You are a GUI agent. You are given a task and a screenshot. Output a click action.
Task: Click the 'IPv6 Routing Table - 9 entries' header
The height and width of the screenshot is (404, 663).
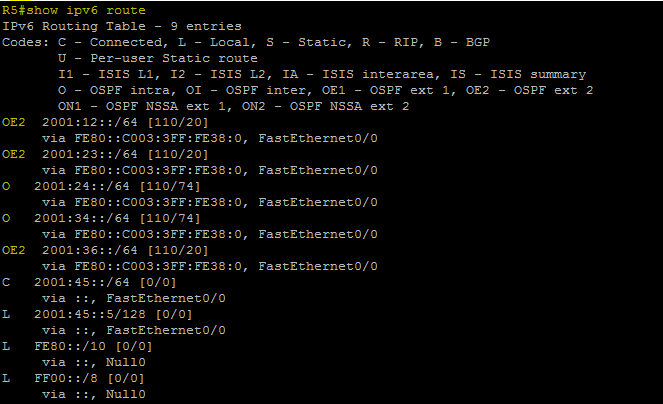(x=122, y=26)
